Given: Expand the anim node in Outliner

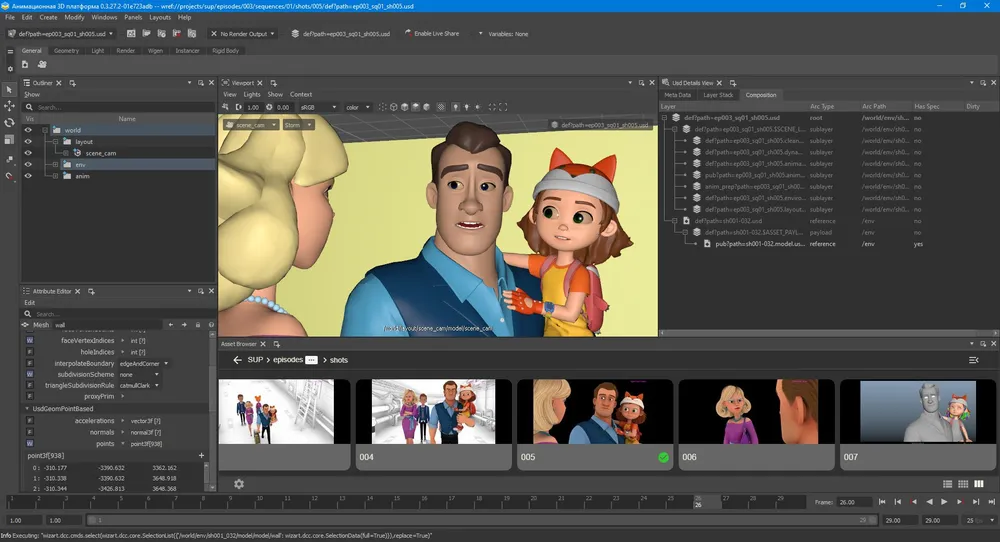Looking at the screenshot, I should pyautogui.click(x=55, y=176).
